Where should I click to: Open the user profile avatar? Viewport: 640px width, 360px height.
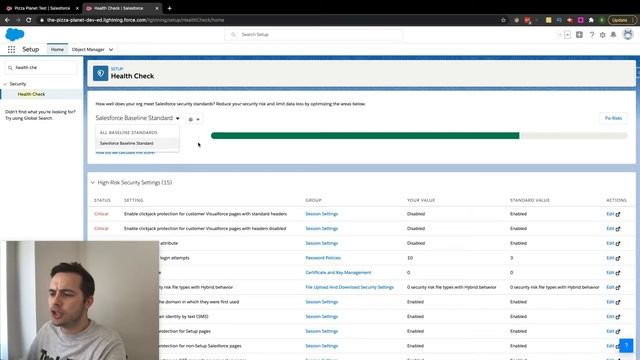628,35
